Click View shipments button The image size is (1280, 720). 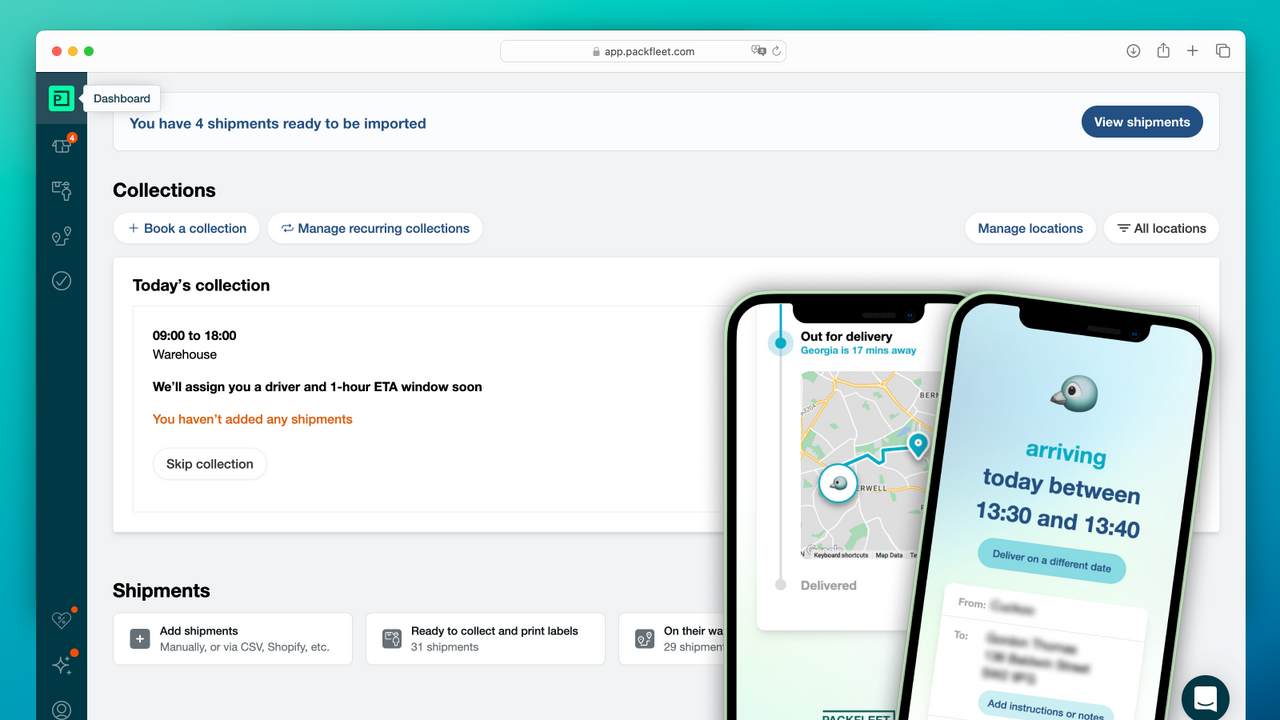coord(1142,122)
